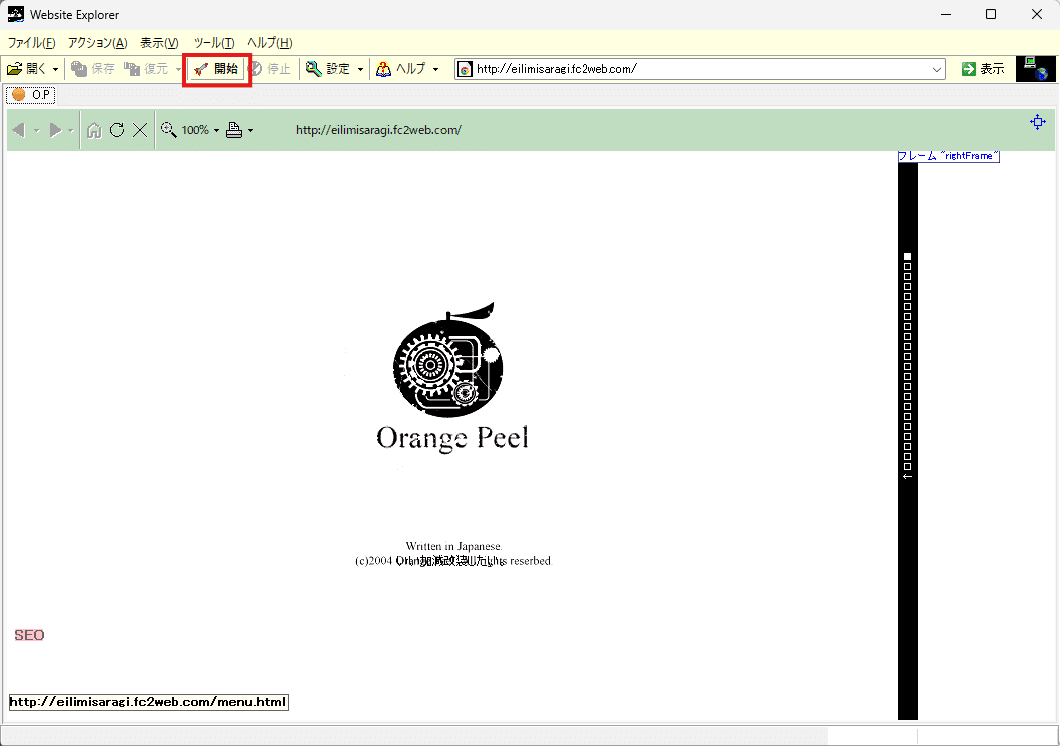Click the blue crosshair pane icon
The width and height of the screenshot is (1060, 746).
coord(1038,122)
